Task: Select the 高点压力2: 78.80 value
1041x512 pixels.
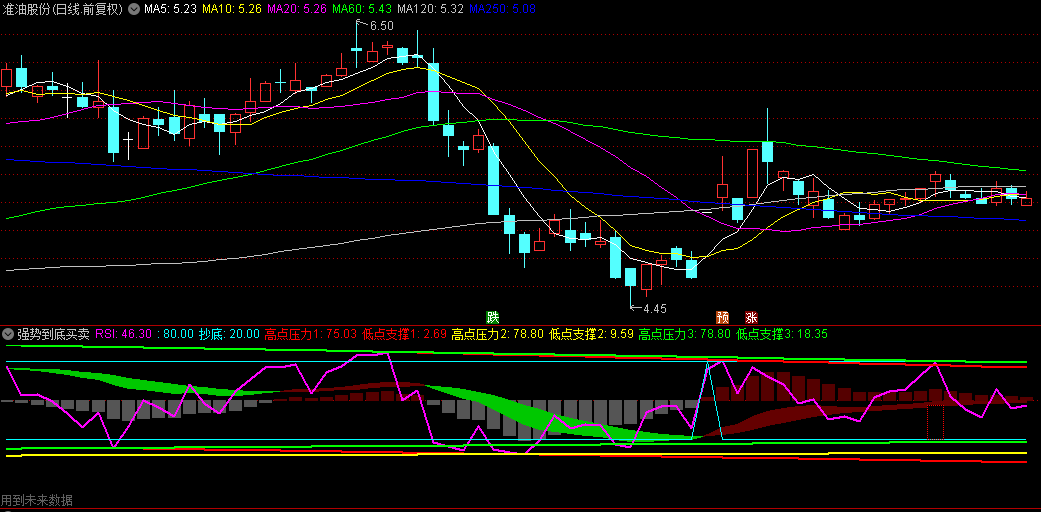Action: pos(497,333)
